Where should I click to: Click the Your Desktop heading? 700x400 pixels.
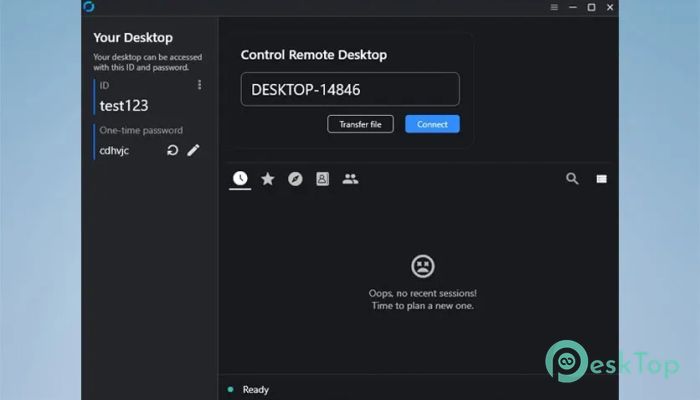tap(133, 38)
